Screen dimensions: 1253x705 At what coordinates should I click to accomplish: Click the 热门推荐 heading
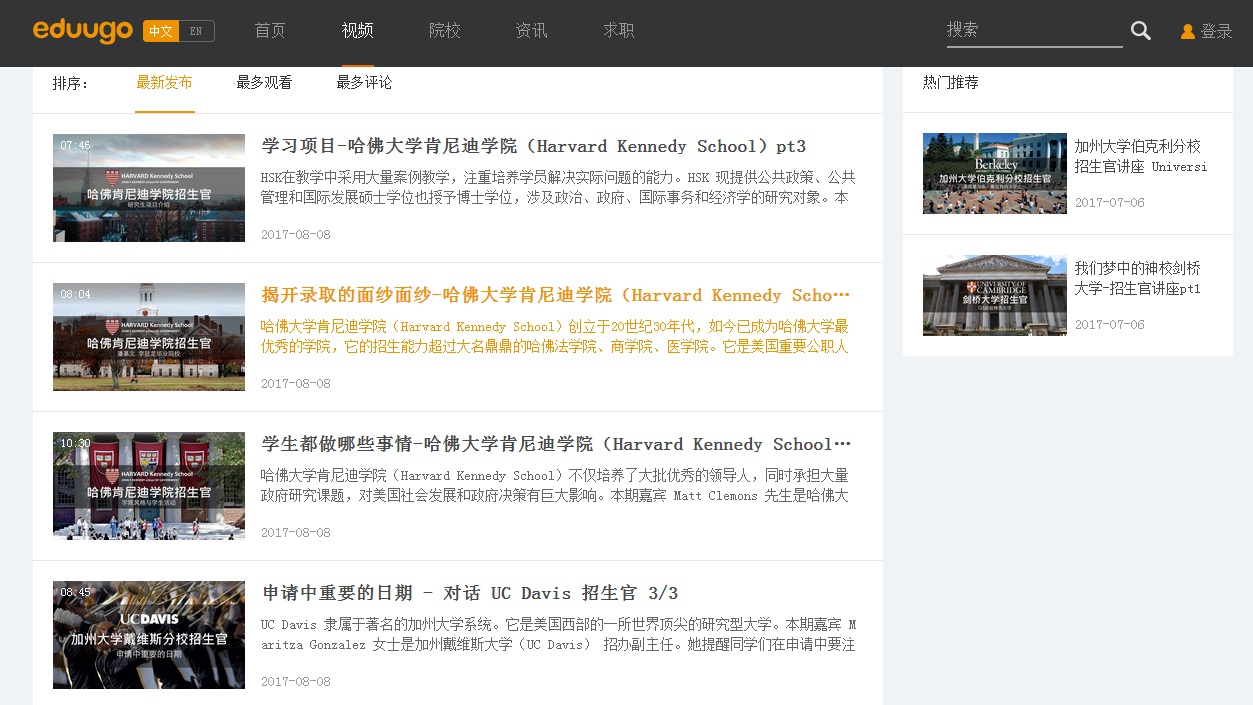coord(951,83)
